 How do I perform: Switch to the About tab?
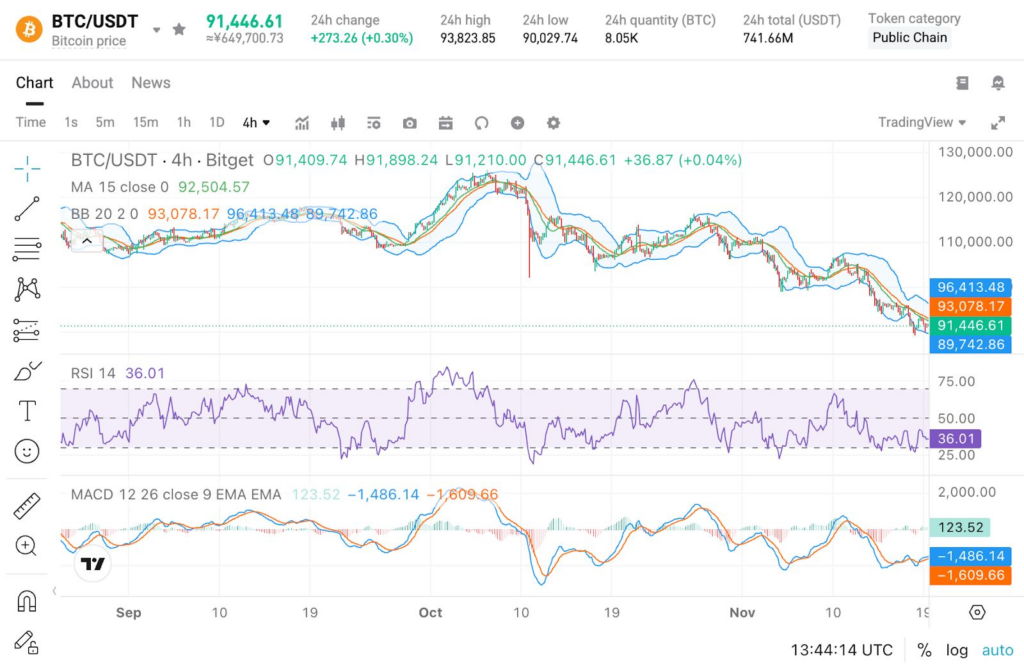point(92,83)
